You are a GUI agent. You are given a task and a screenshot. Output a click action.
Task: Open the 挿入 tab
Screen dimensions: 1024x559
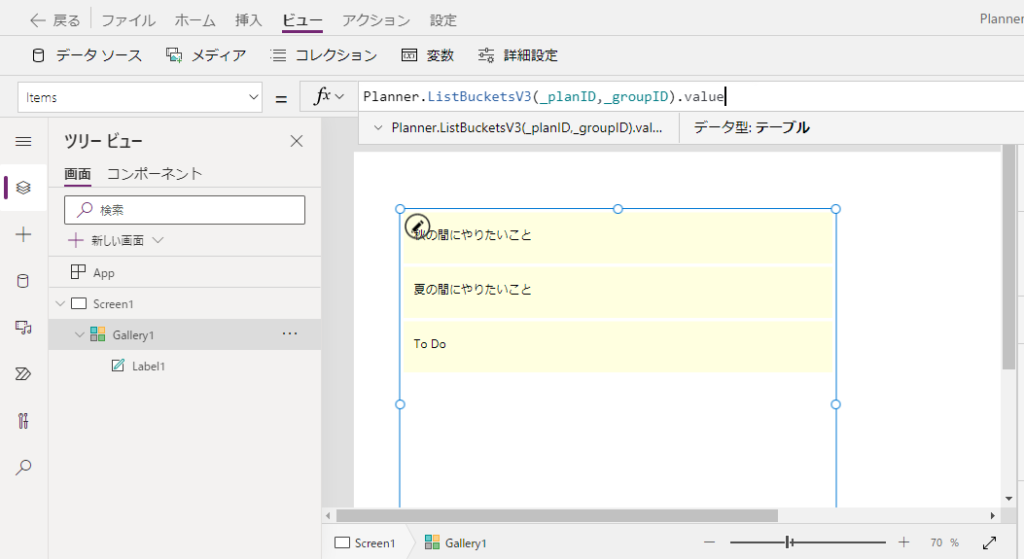[249, 20]
